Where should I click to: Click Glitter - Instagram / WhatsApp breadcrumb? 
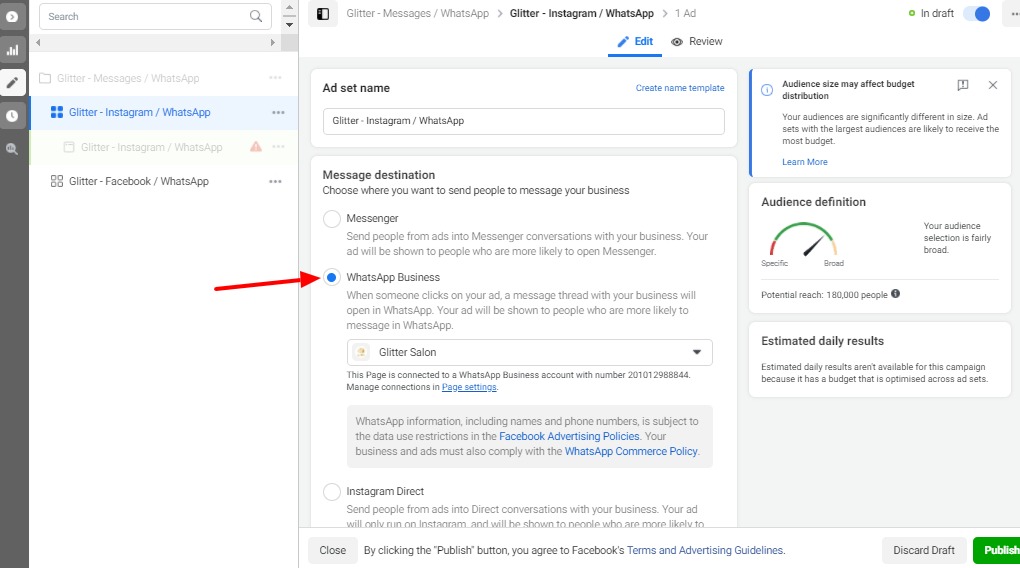point(582,14)
